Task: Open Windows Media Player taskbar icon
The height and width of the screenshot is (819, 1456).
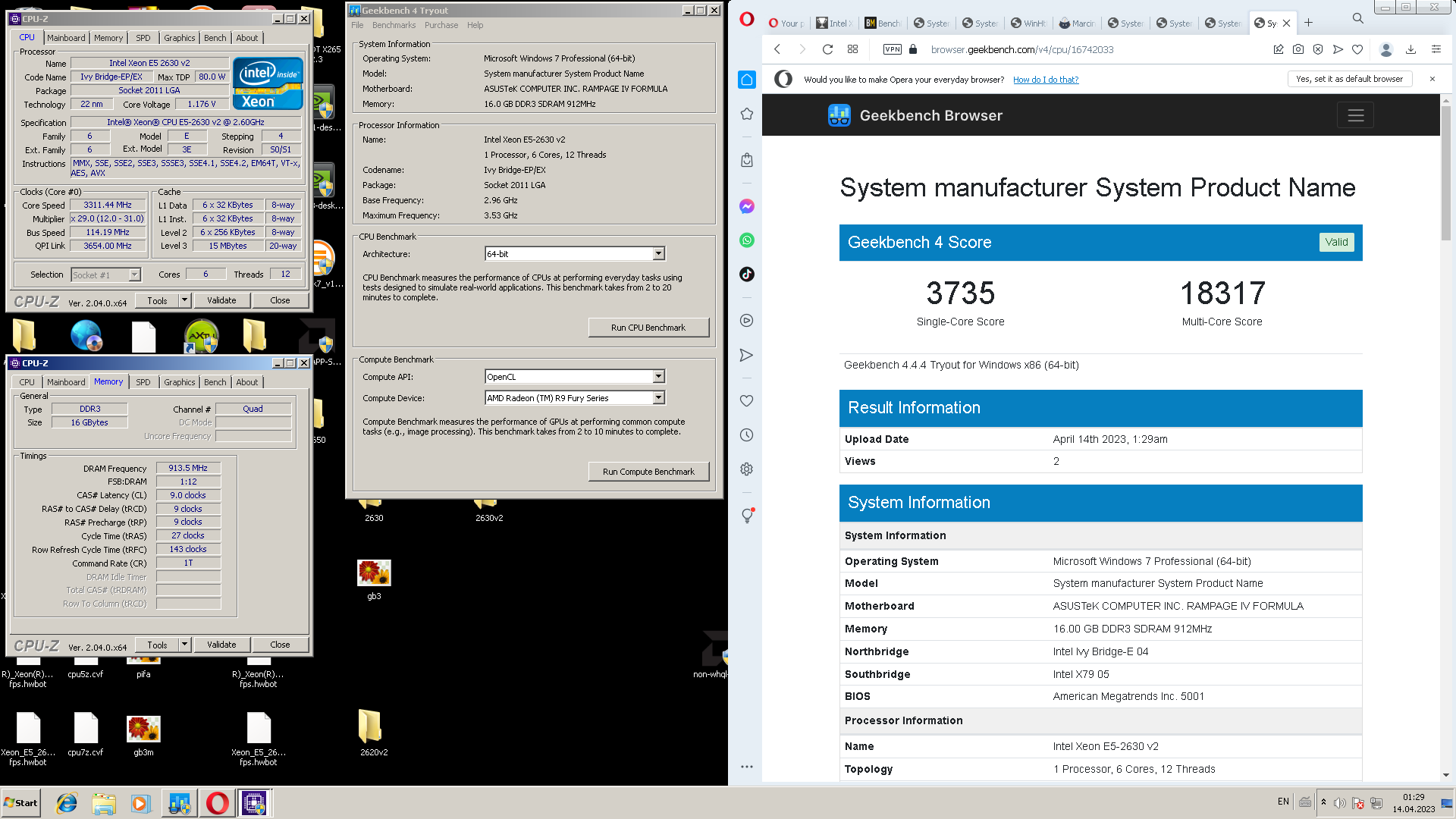Action: point(141,803)
